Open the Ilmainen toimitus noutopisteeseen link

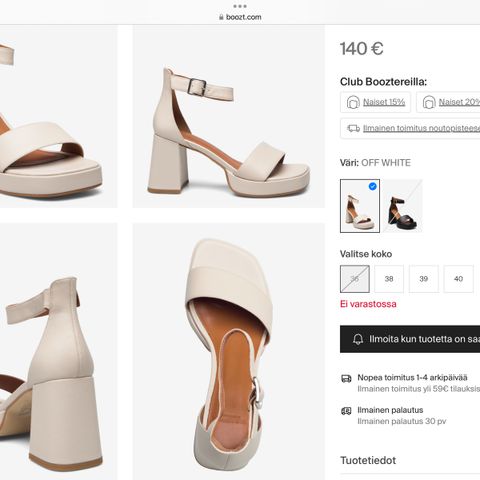[421, 128]
